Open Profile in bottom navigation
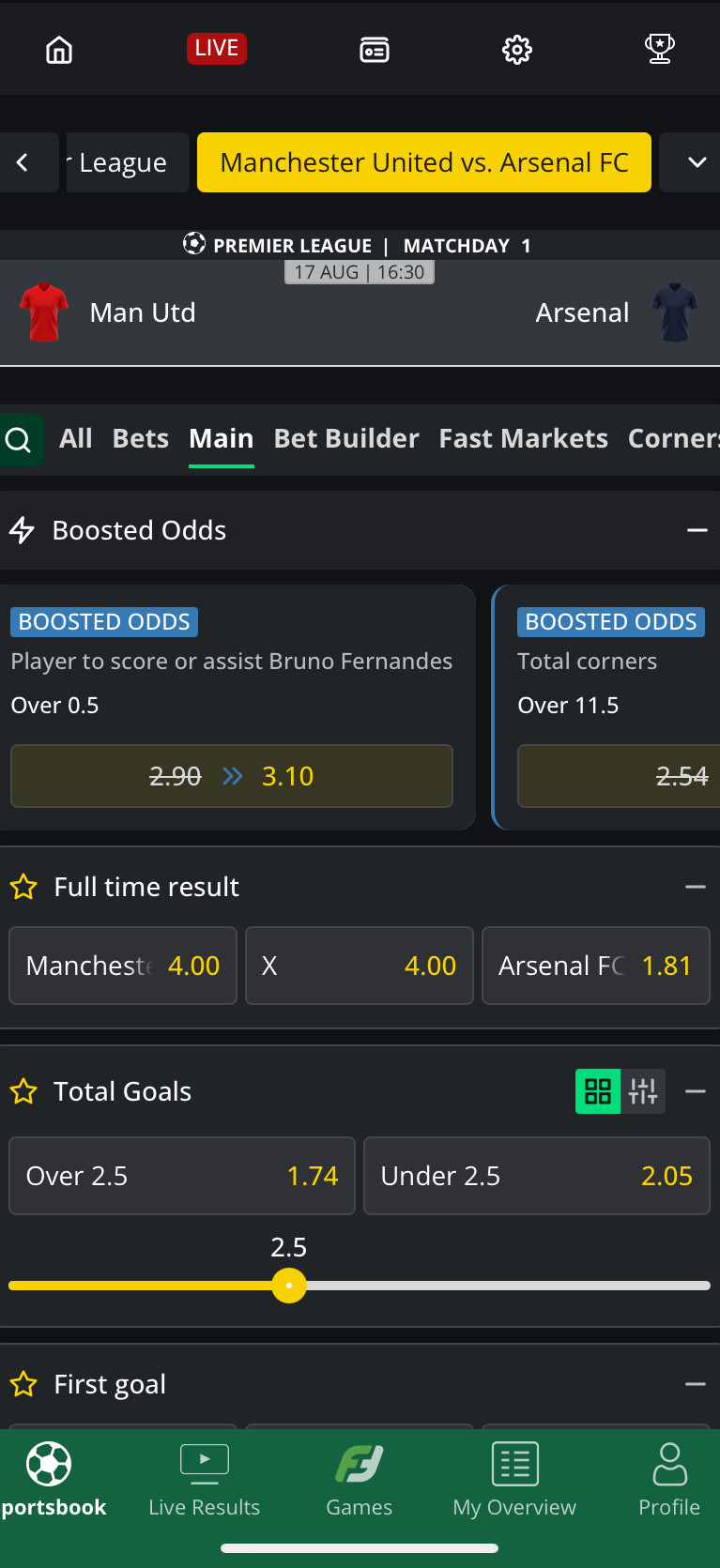The width and height of the screenshot is (720, 1568). tap(669, 1481)
